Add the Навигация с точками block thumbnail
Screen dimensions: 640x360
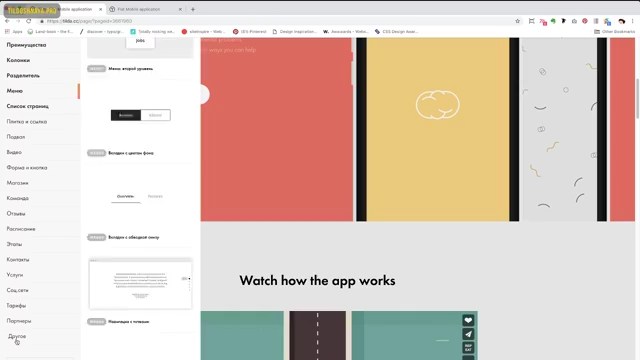click(x=140, y=283)
